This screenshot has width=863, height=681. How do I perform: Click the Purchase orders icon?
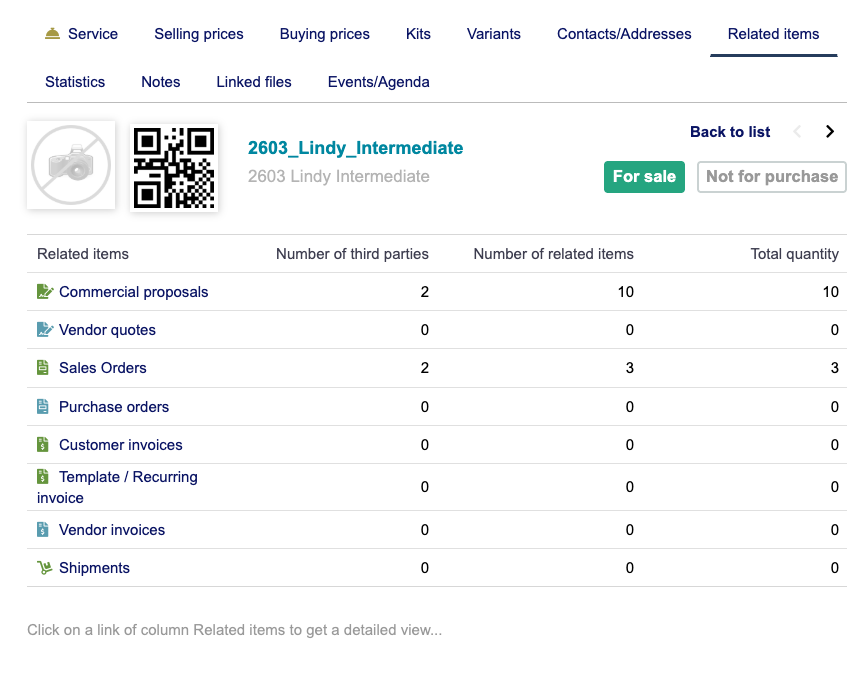coord(43,407)
